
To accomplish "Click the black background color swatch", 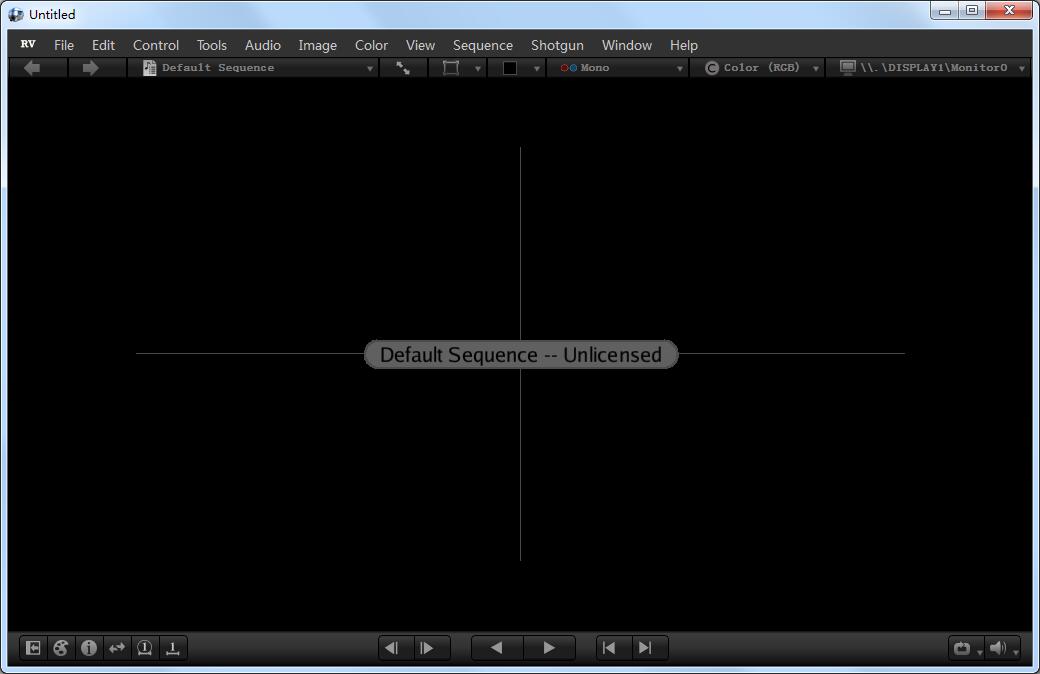I will pos(509,68).
